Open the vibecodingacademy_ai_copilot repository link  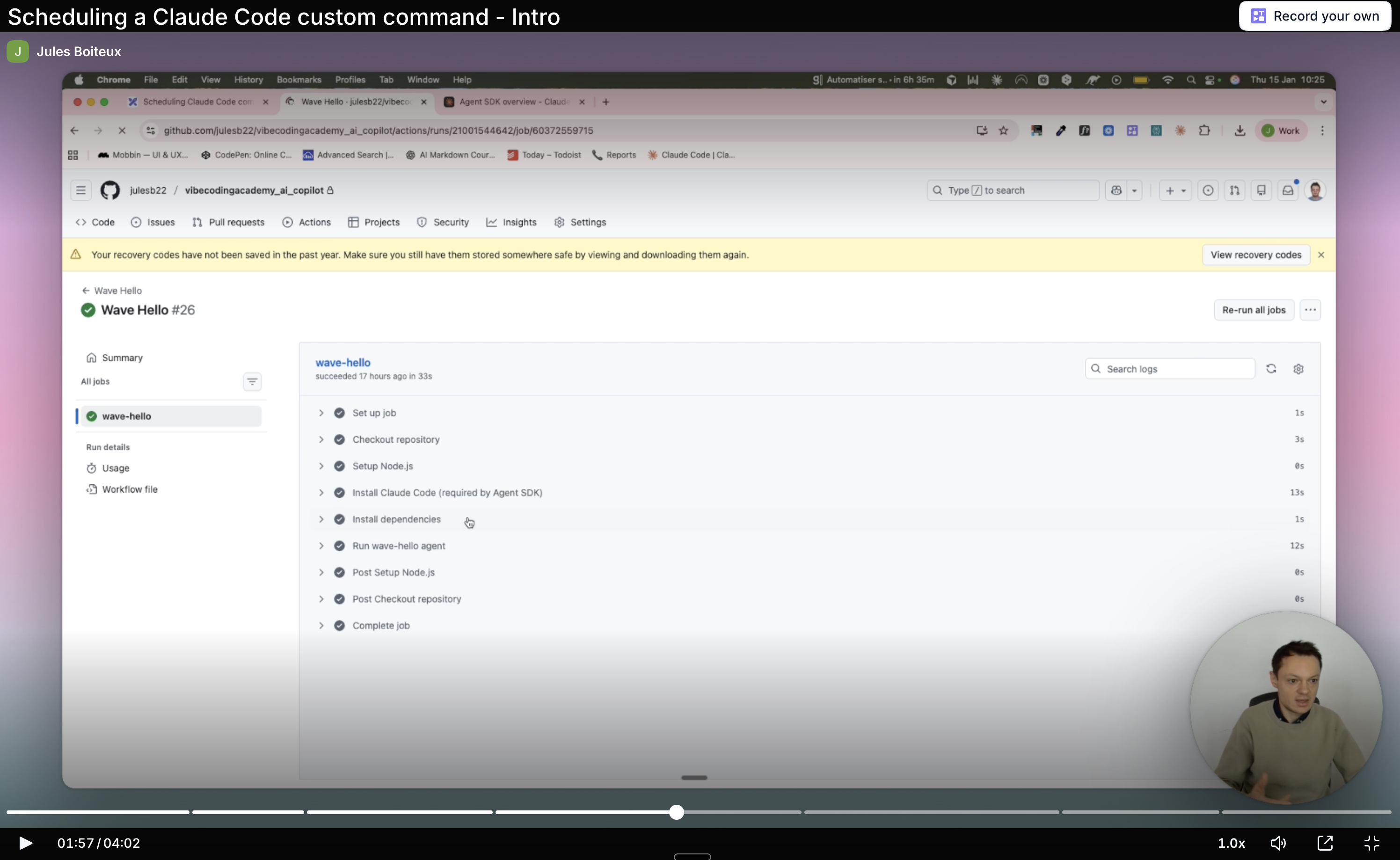(254, 190)
